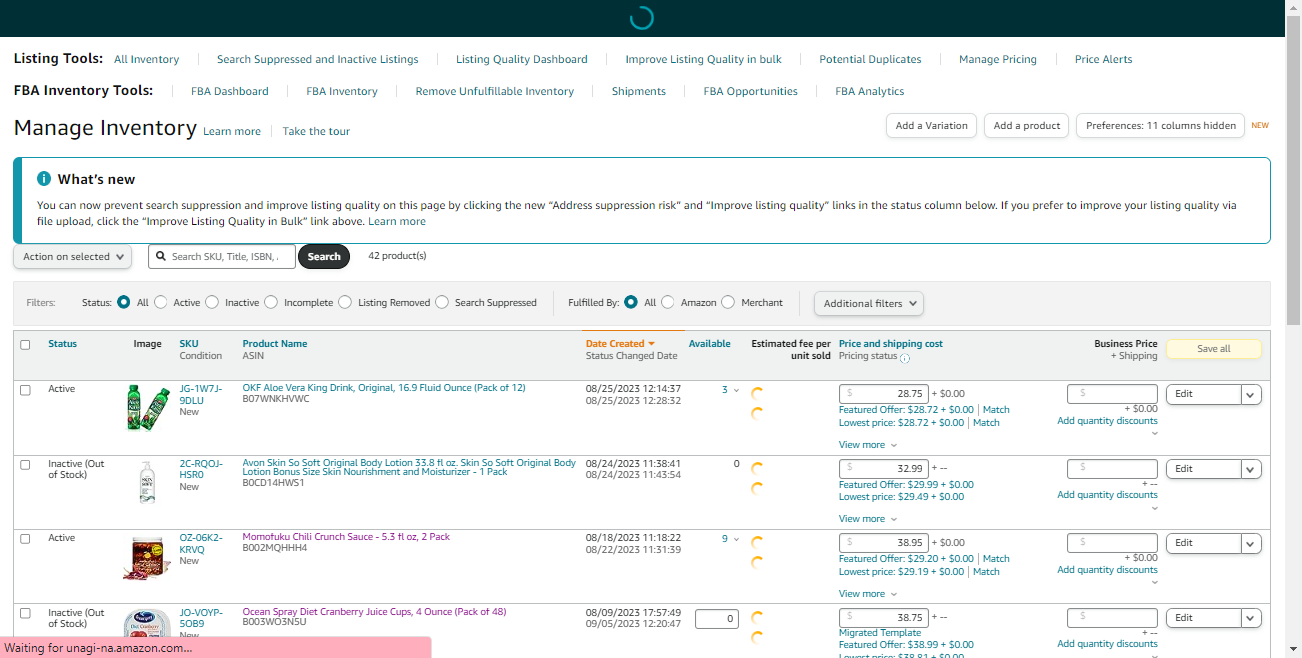The width and height of the screenshot is (1302, 658).
Task: Open the Avon Skin So Soft lotion thumbnail
Action: pos(148,482)
